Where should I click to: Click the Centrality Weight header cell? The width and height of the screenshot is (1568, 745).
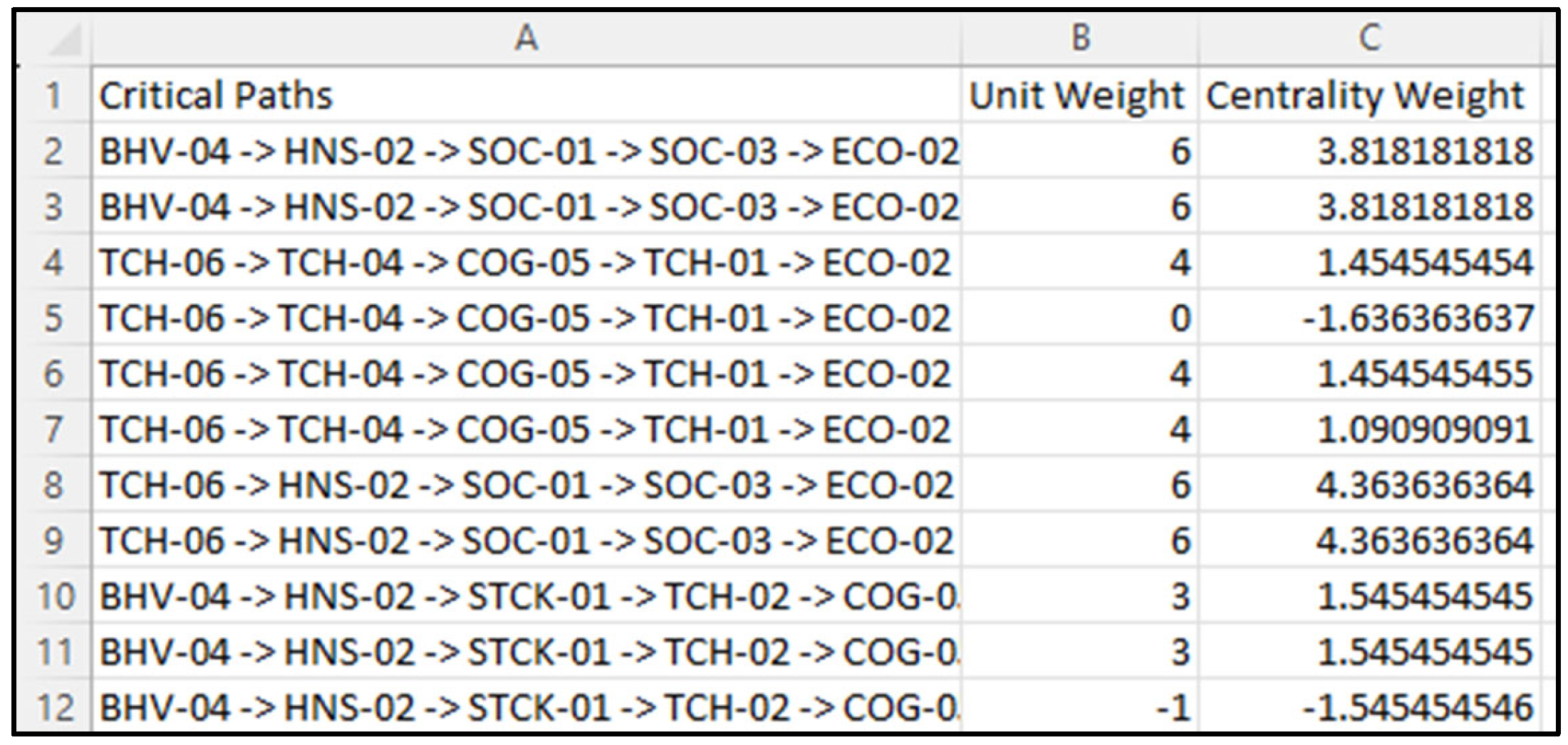pyautogui.click(x=1369, y=95)
